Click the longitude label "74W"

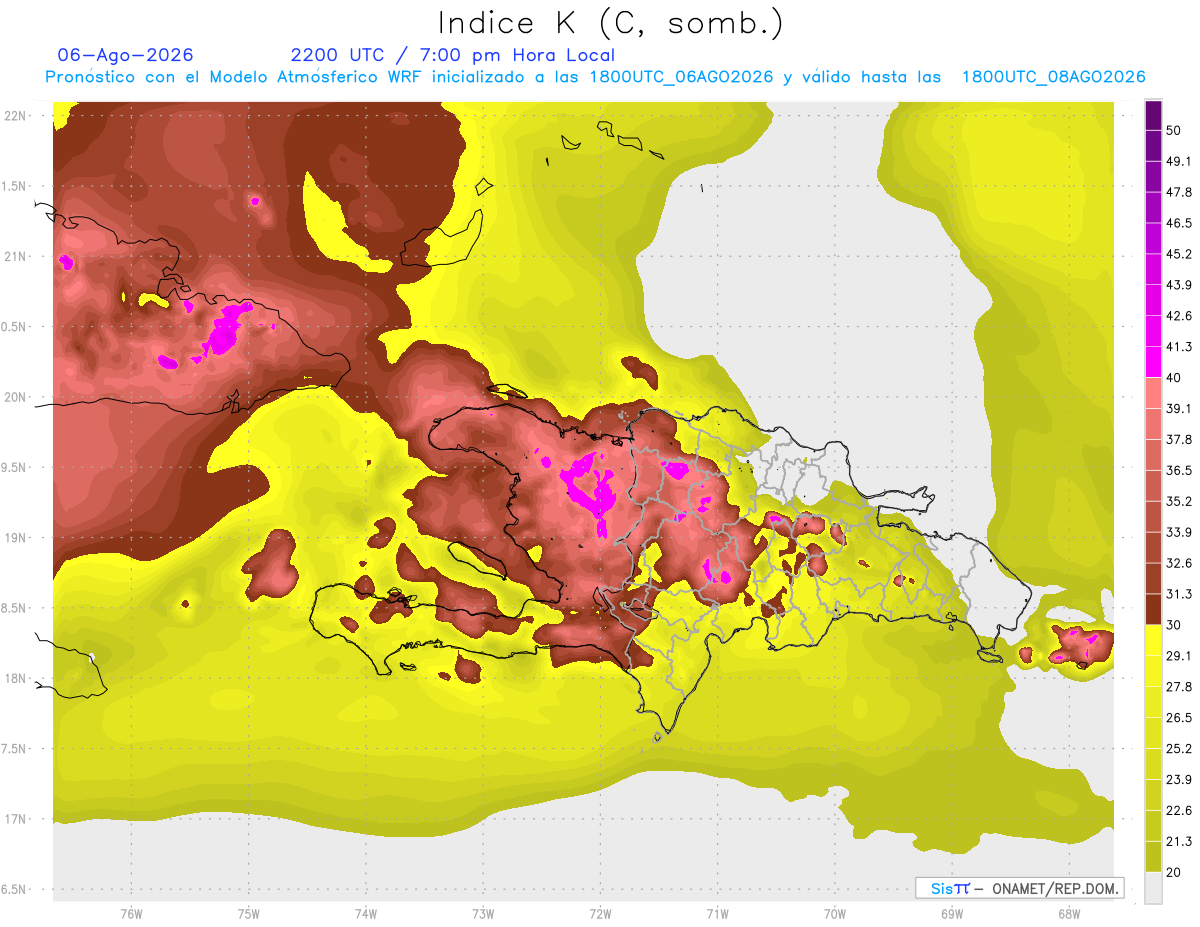(x=366, y=914)
